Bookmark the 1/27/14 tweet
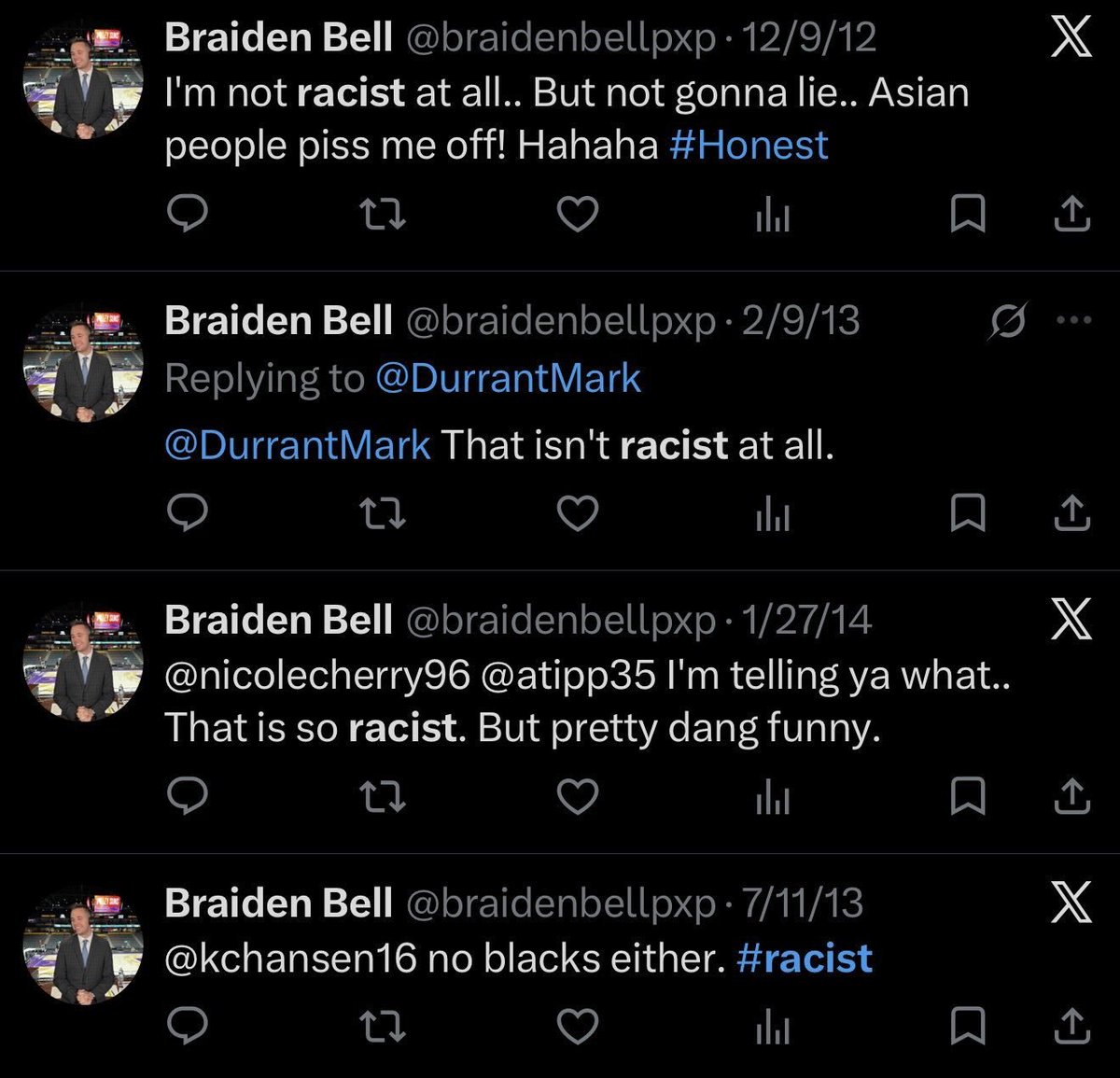 [967, 797]
